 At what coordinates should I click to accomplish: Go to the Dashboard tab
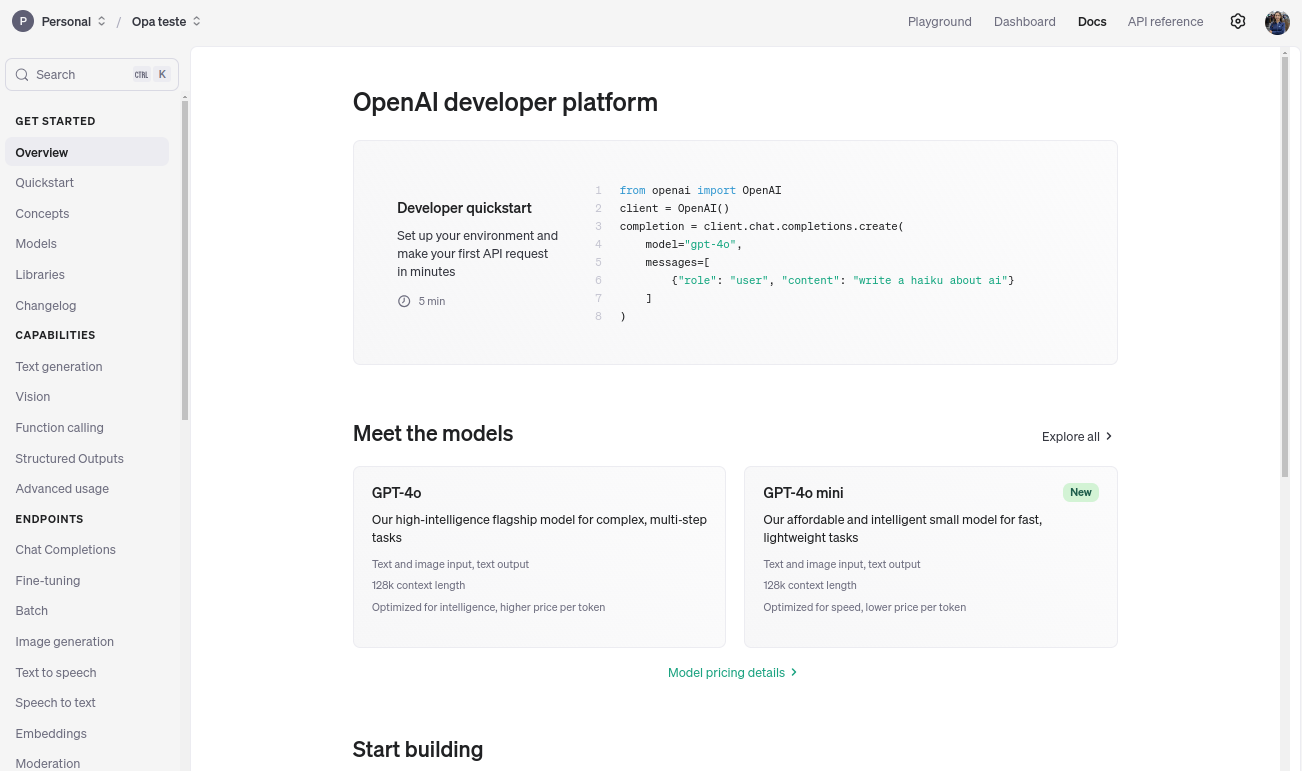pos(1024,21)
